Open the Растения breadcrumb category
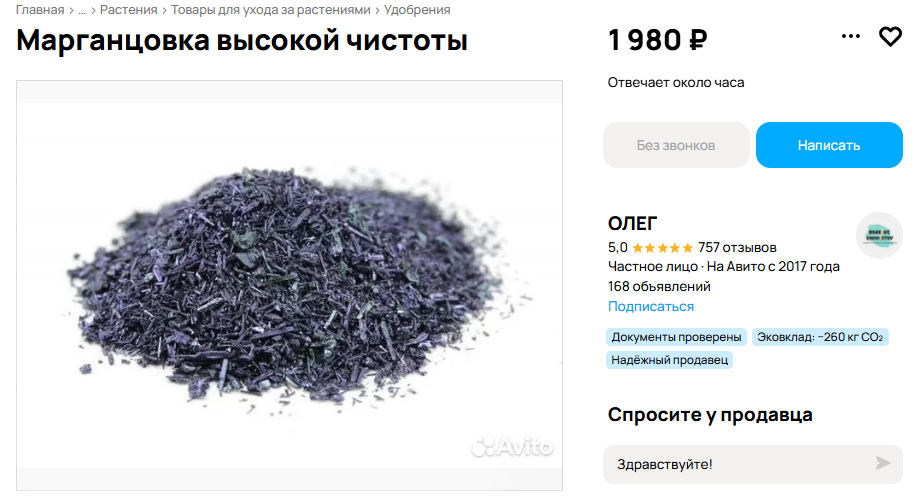Screen dimensions: 914x496 coord(128,10)
